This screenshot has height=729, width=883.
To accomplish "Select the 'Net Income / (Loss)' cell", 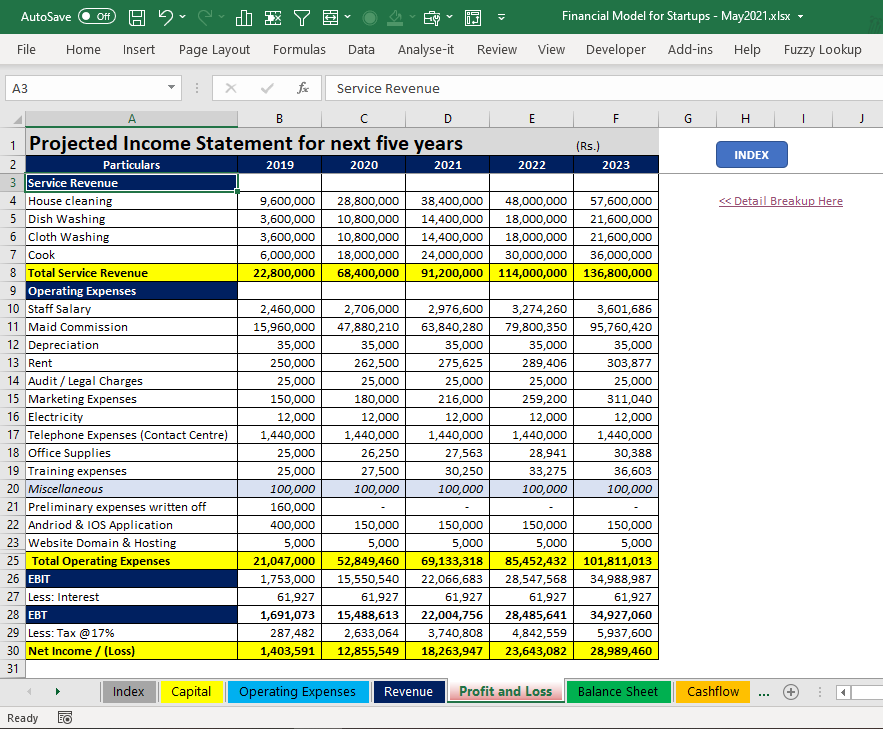I will (131, 651).
